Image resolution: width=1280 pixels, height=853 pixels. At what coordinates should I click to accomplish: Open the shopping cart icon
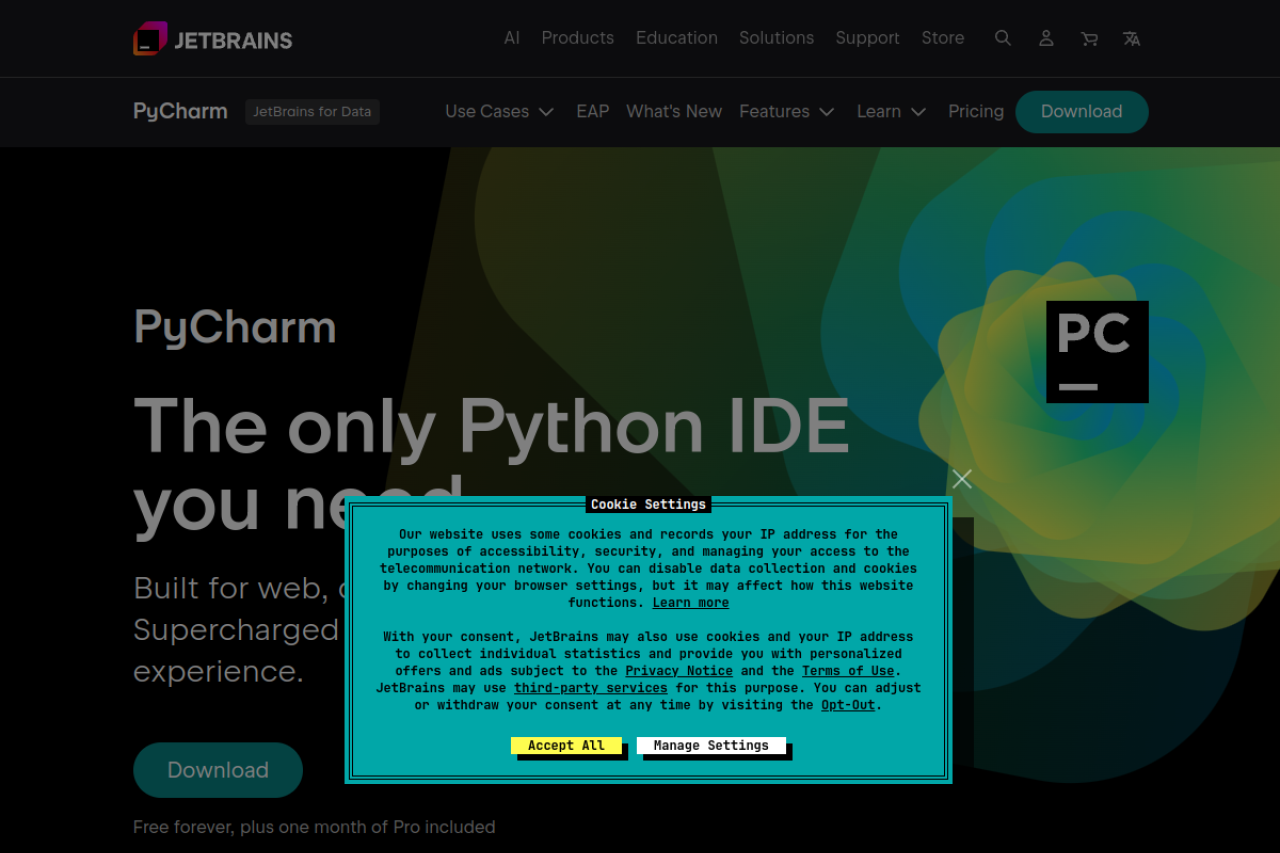tap(1089, 38)
